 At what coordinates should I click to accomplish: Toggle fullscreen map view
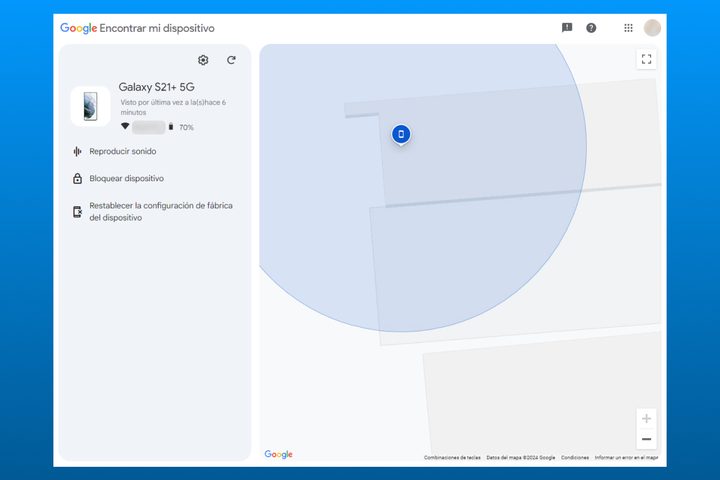tap(647, 59)
